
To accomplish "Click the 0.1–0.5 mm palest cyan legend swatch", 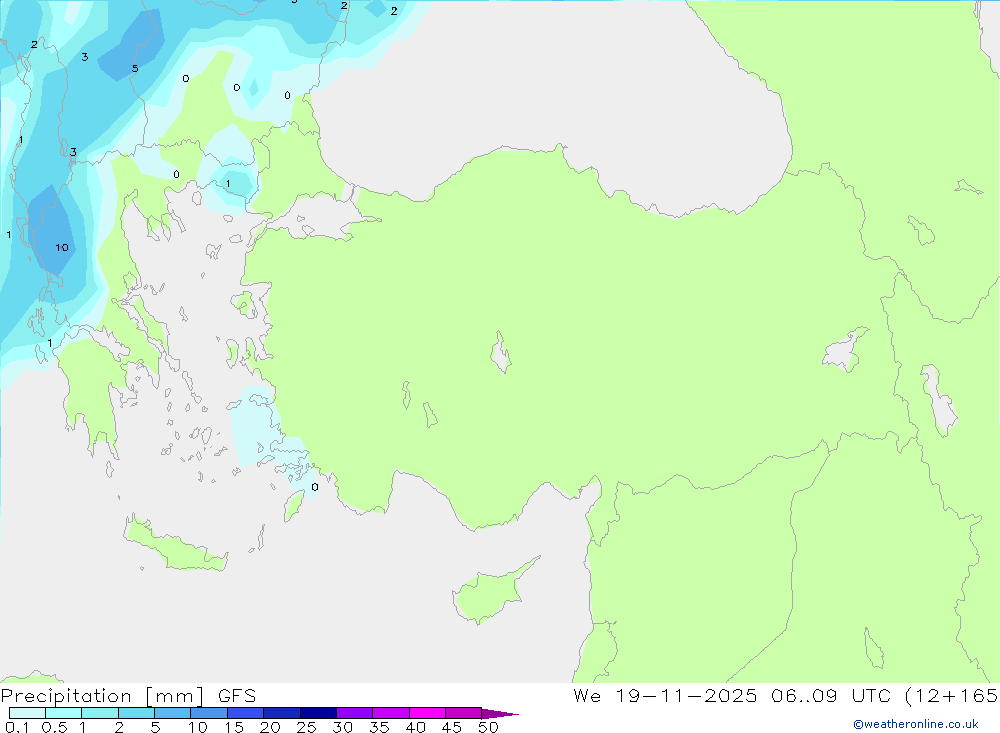I will click(x=27, y=713).
